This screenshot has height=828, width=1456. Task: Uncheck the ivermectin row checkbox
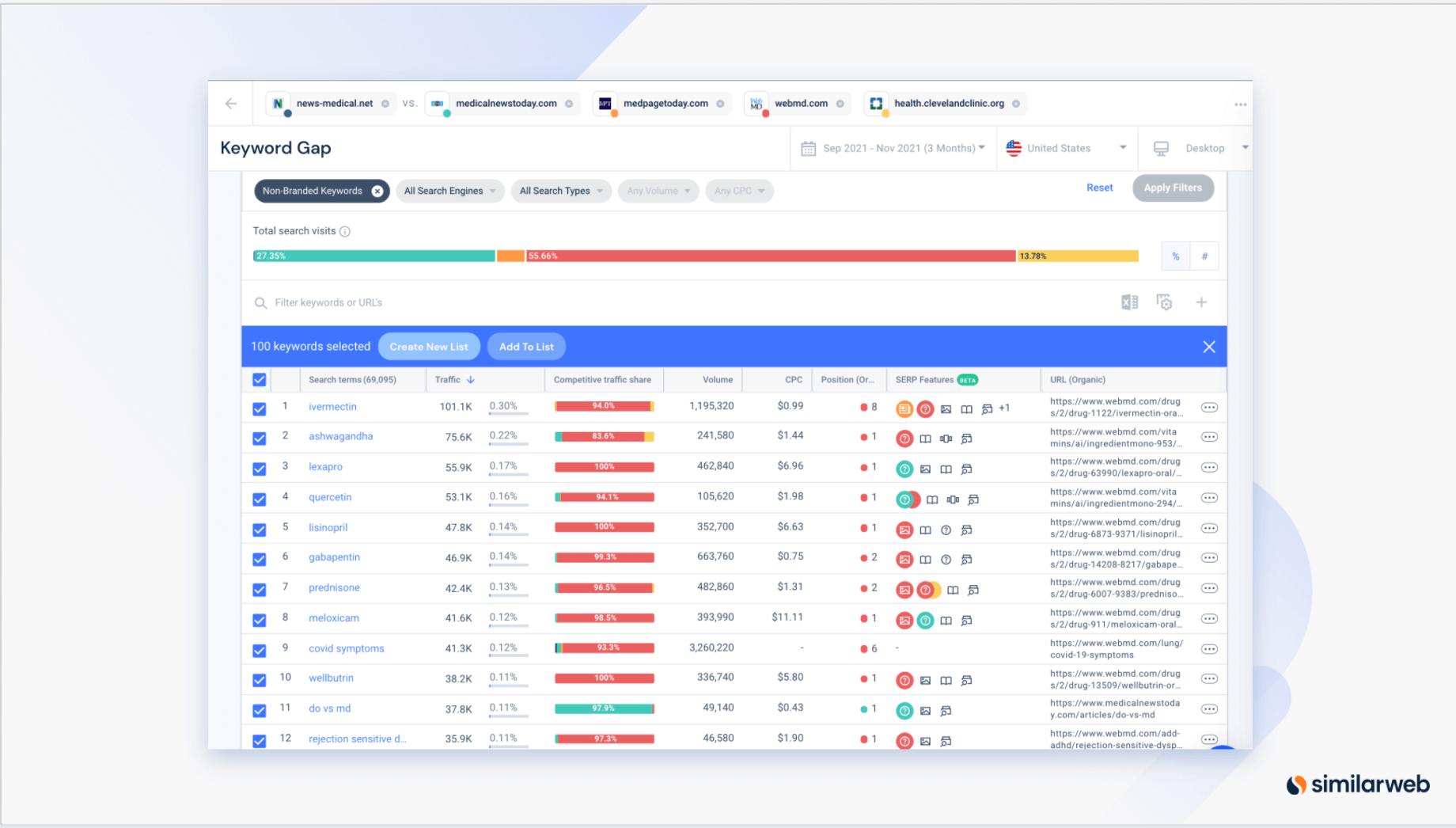tap(259, 408)
